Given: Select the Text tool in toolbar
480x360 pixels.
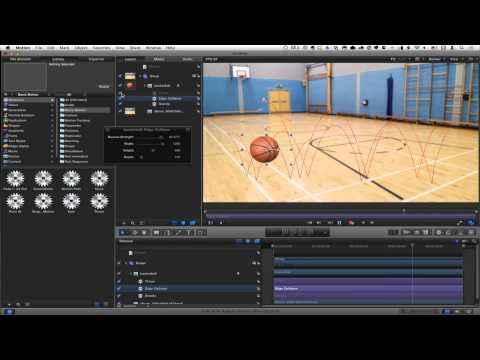Looking at the screenshot, I should [188, 232].
